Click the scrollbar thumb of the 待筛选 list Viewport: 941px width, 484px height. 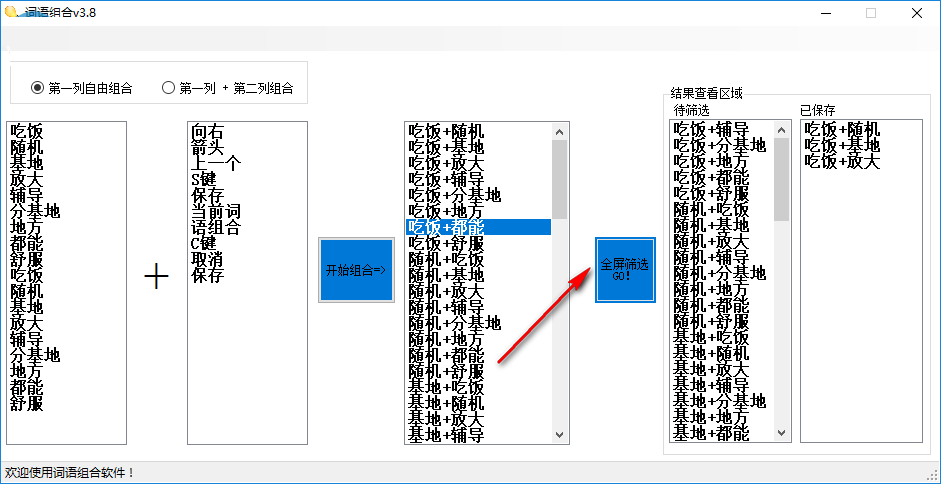pos(781,179)
